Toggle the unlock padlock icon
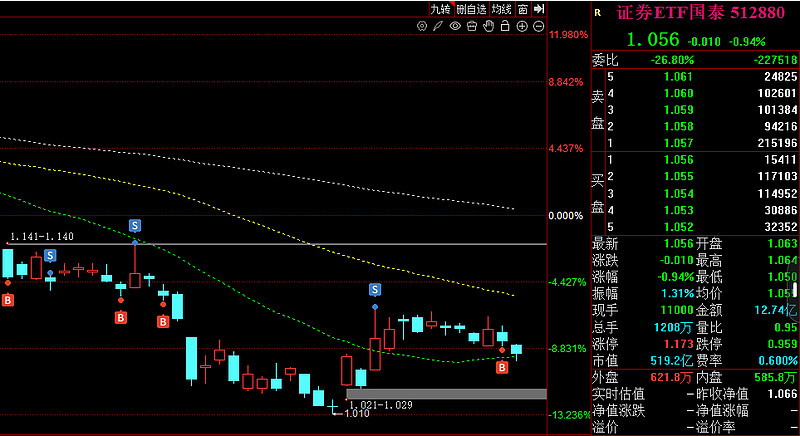The width and height of the screenshot is (800, 436). click(x=505, y=26)
